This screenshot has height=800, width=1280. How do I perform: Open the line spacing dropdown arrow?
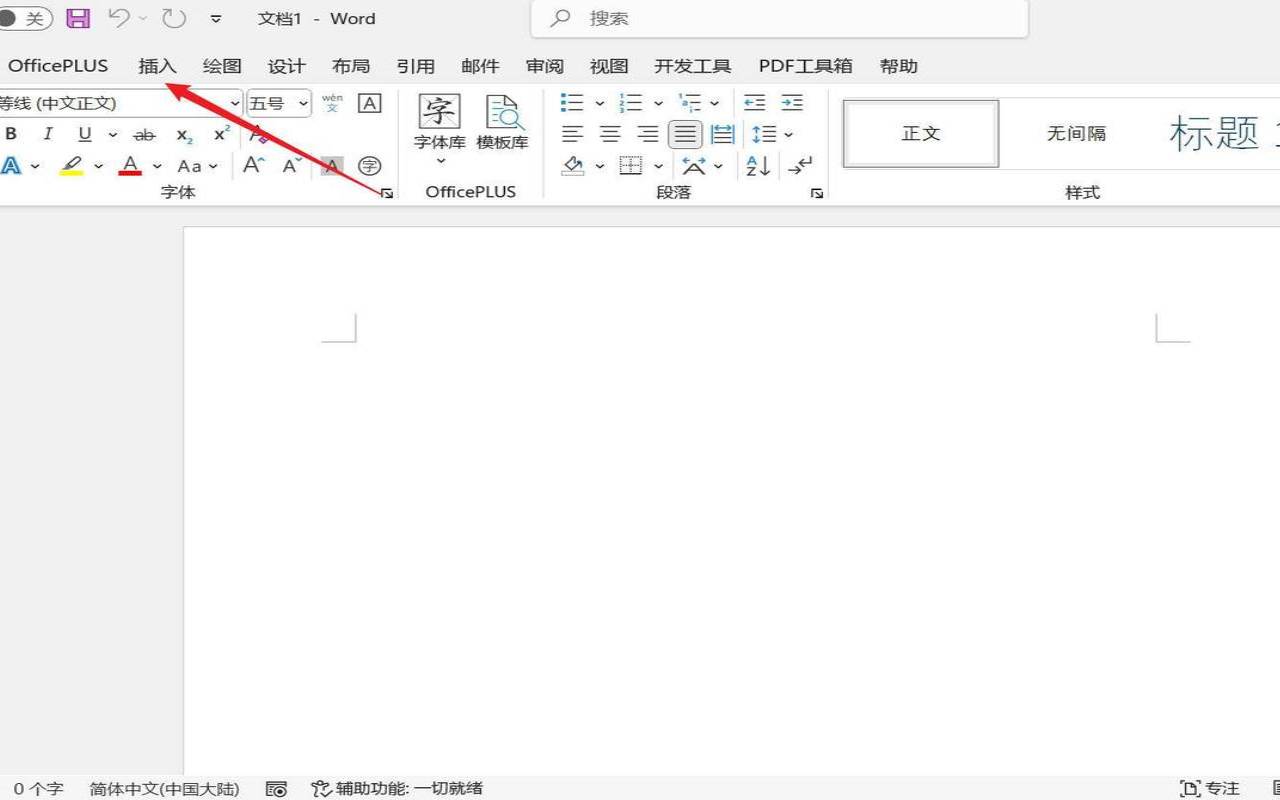pos(788,134)
